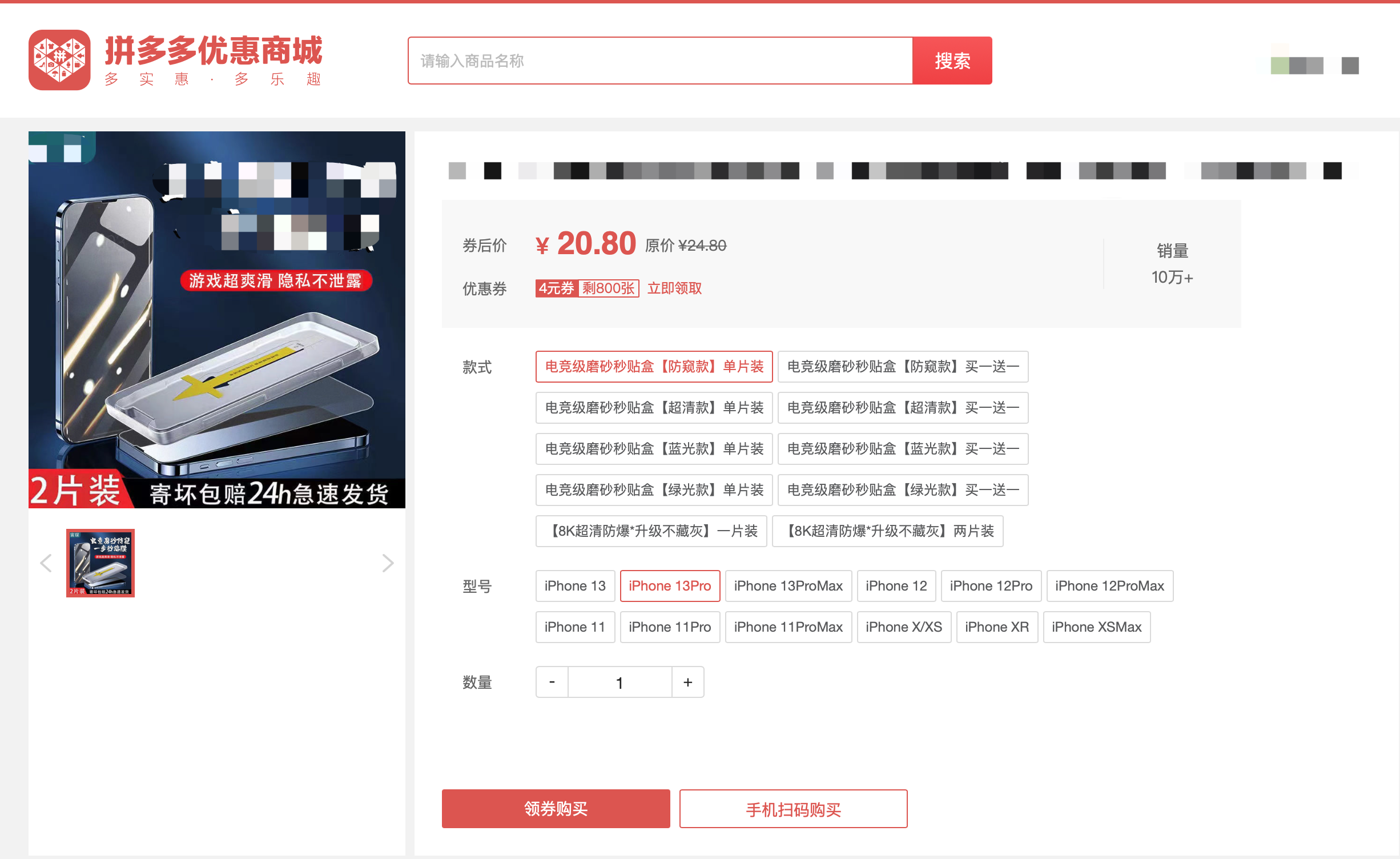Click the left arrow navigation icon
Viewport: 1400px width, 859px height.
click(x=45, y=562)
